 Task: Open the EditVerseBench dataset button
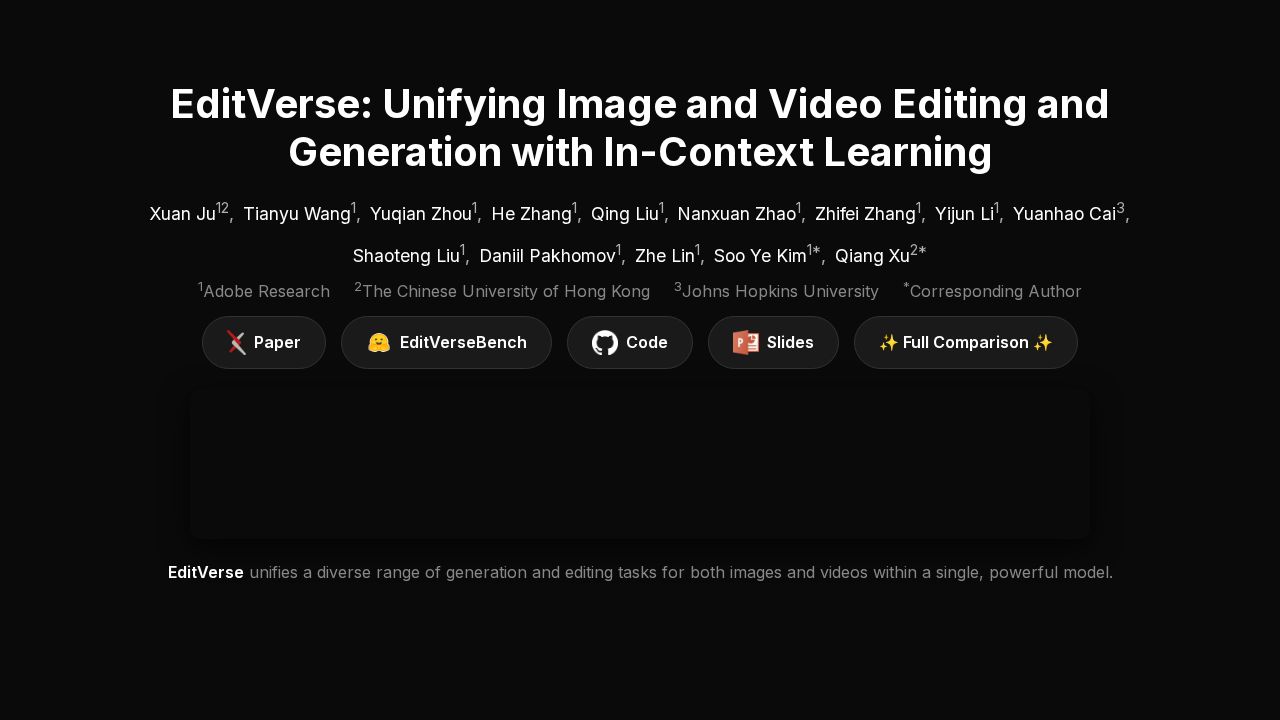[x=446, y=342]
